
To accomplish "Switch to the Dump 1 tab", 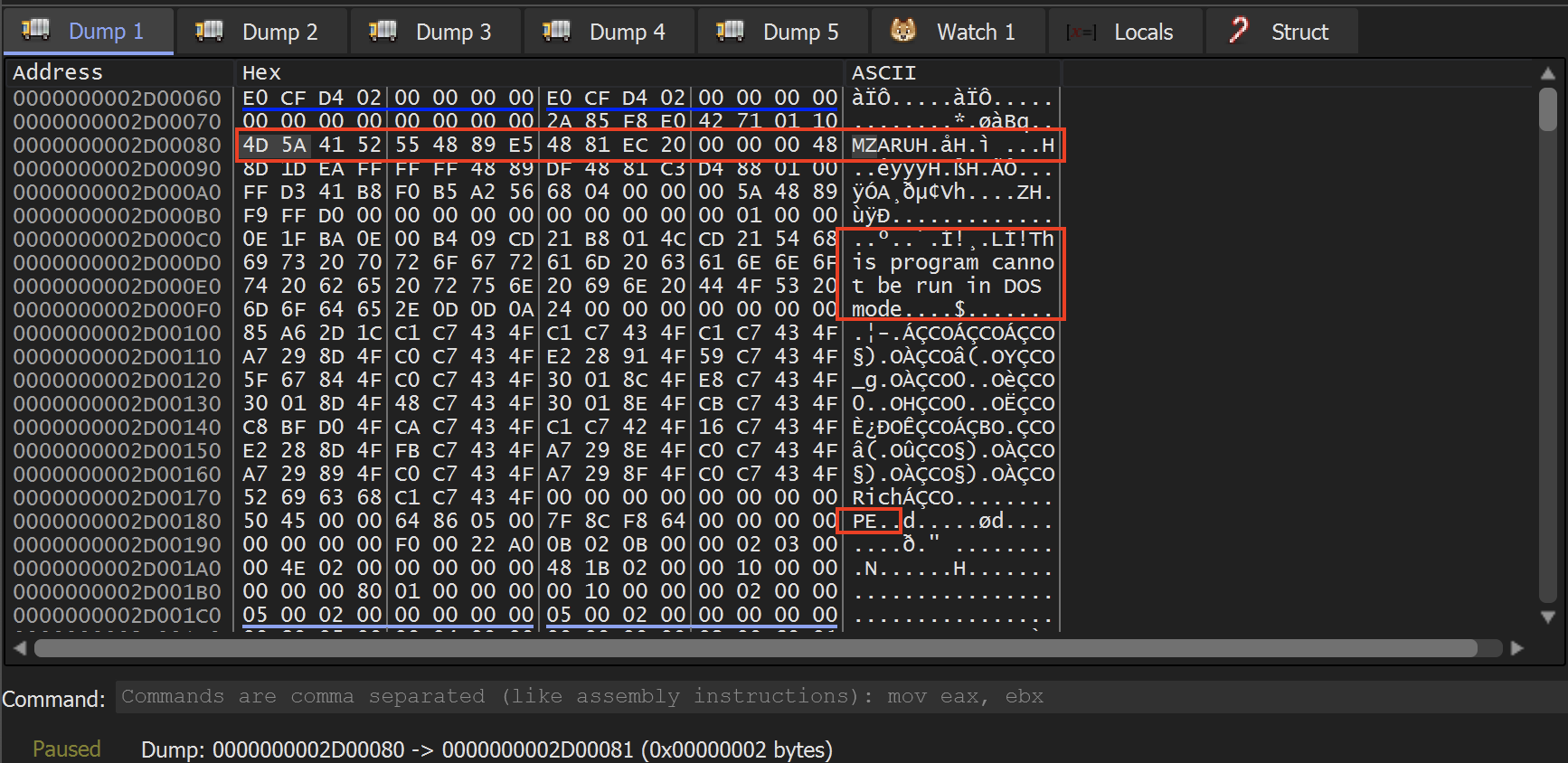I will [x=89, y=32].
